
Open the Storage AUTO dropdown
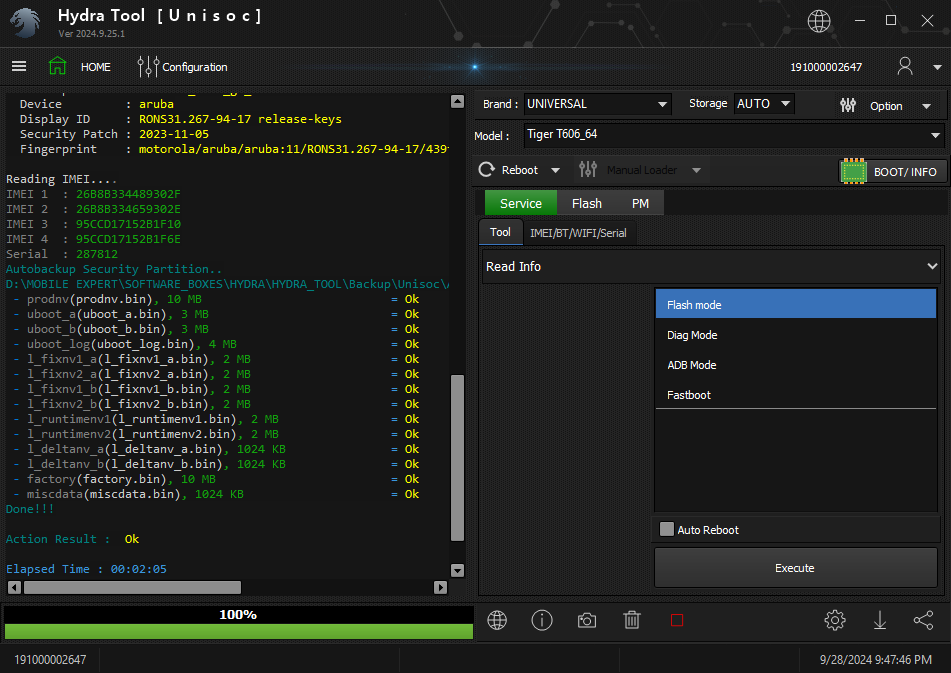coord(764,104)
